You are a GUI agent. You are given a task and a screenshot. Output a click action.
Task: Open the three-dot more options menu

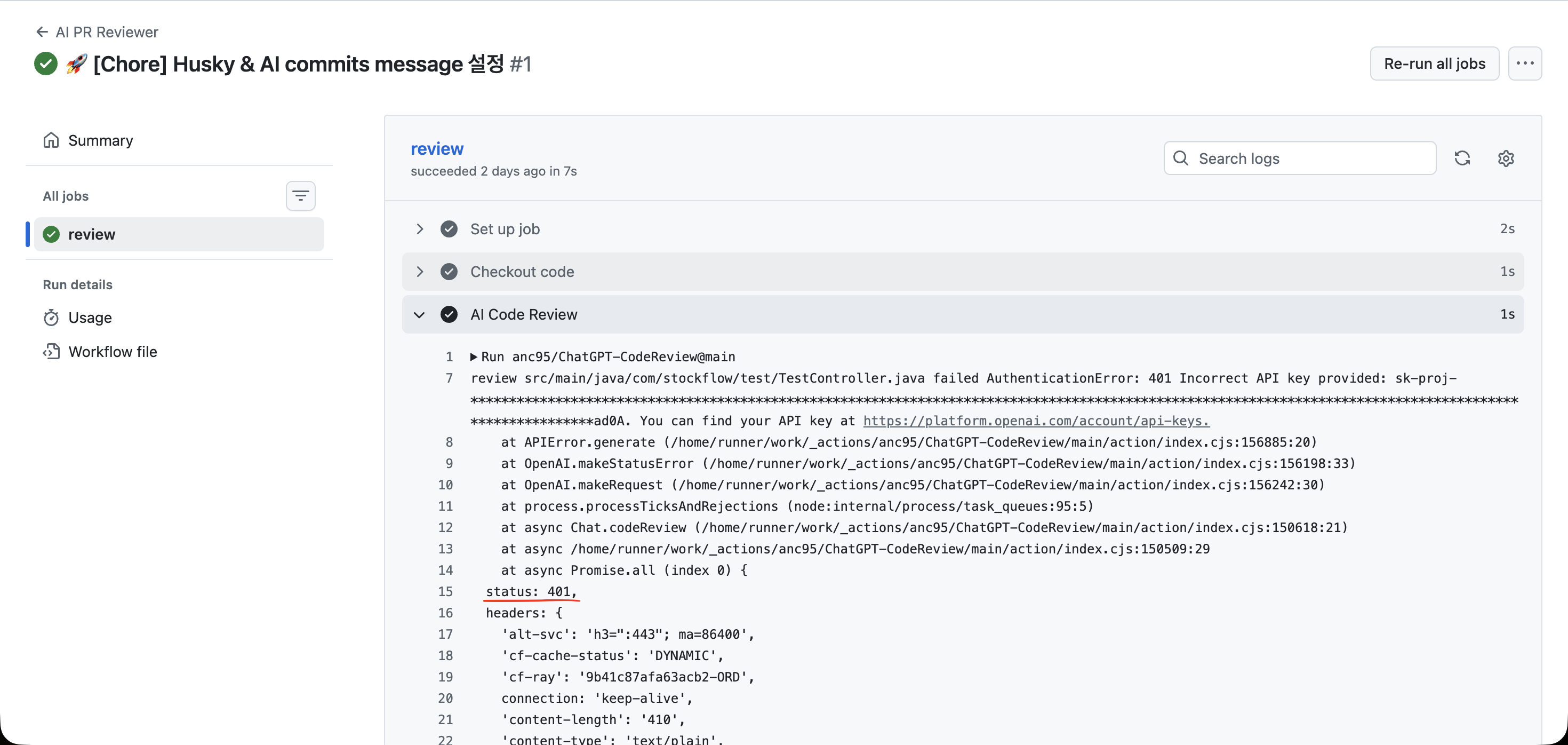click(x=1525, y=64)
